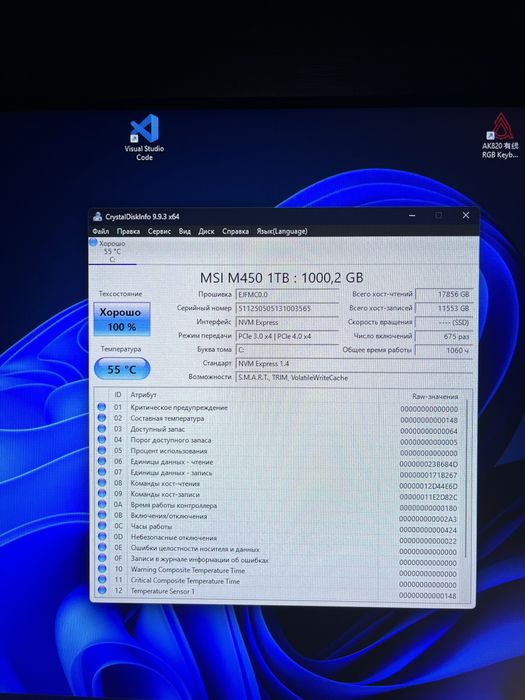Open the Справка menu
Screen dimensions: 525x700
click(x=235, y=231)
